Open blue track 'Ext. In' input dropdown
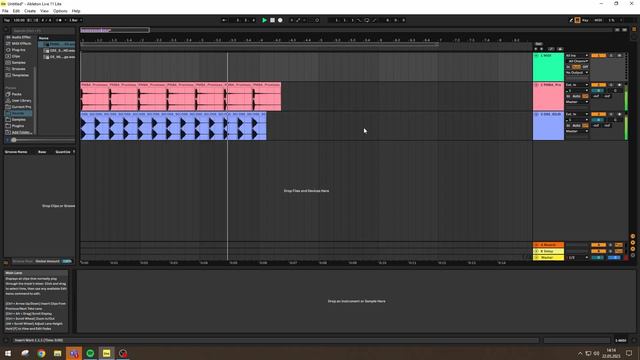The height and width of the screenshot is (360, 640). (x=577, y=114)
